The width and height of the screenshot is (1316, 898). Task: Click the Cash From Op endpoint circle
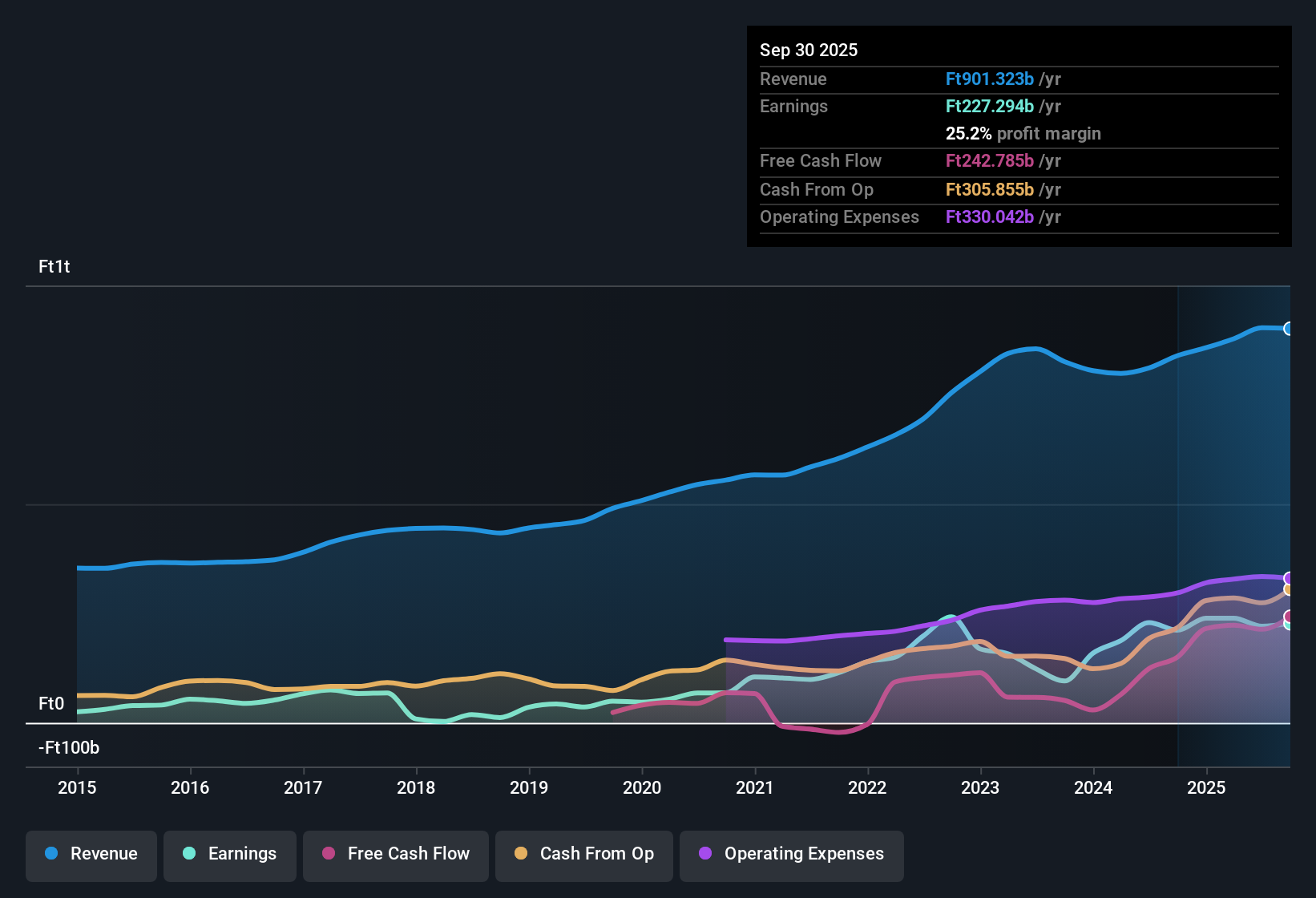tap(1290, 591)
